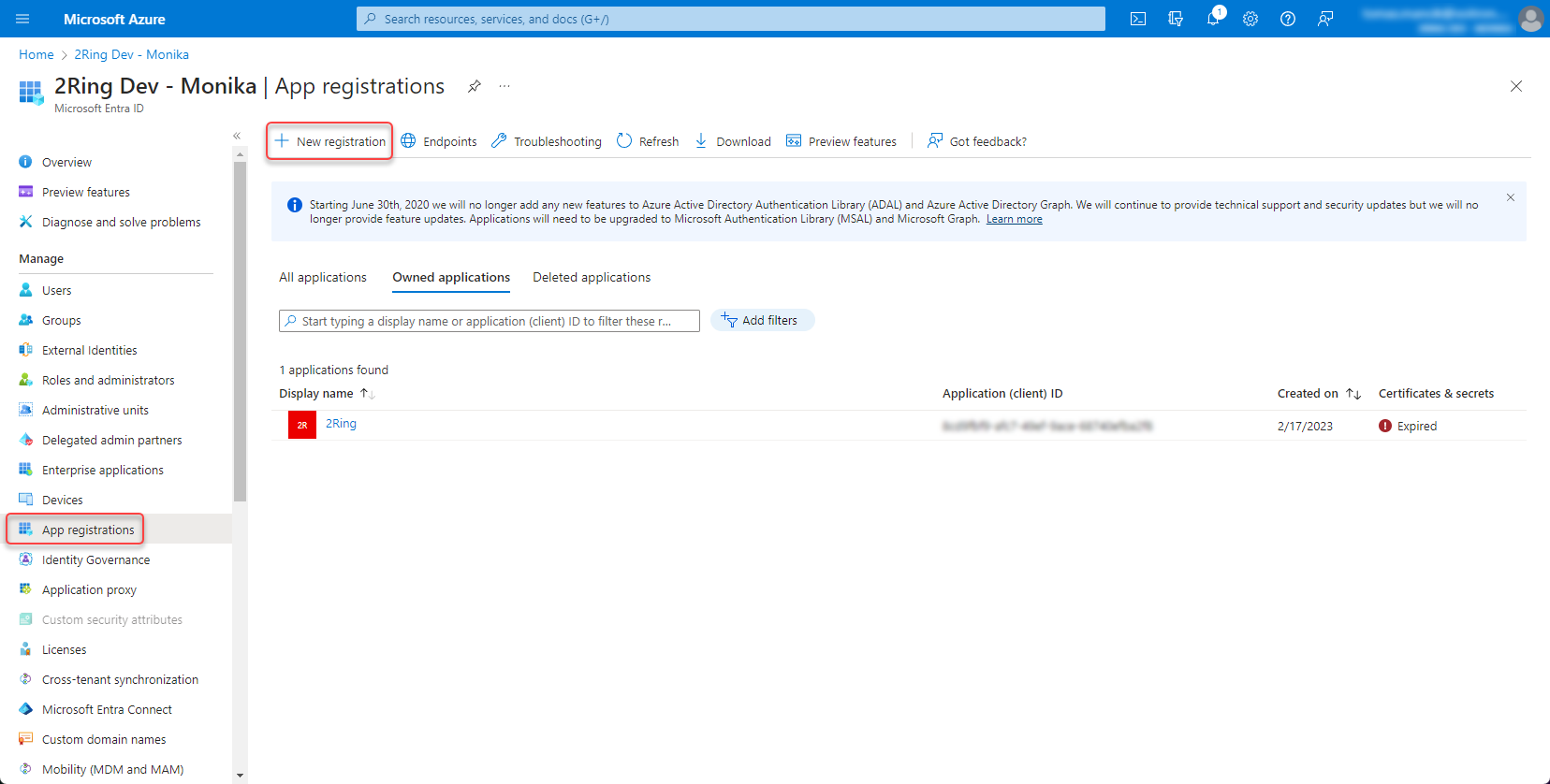Image resolution: width=1550 pixels, height=784 pixels.
Task: Switch to the Deleted applications tab
Action: coord(592,278)
